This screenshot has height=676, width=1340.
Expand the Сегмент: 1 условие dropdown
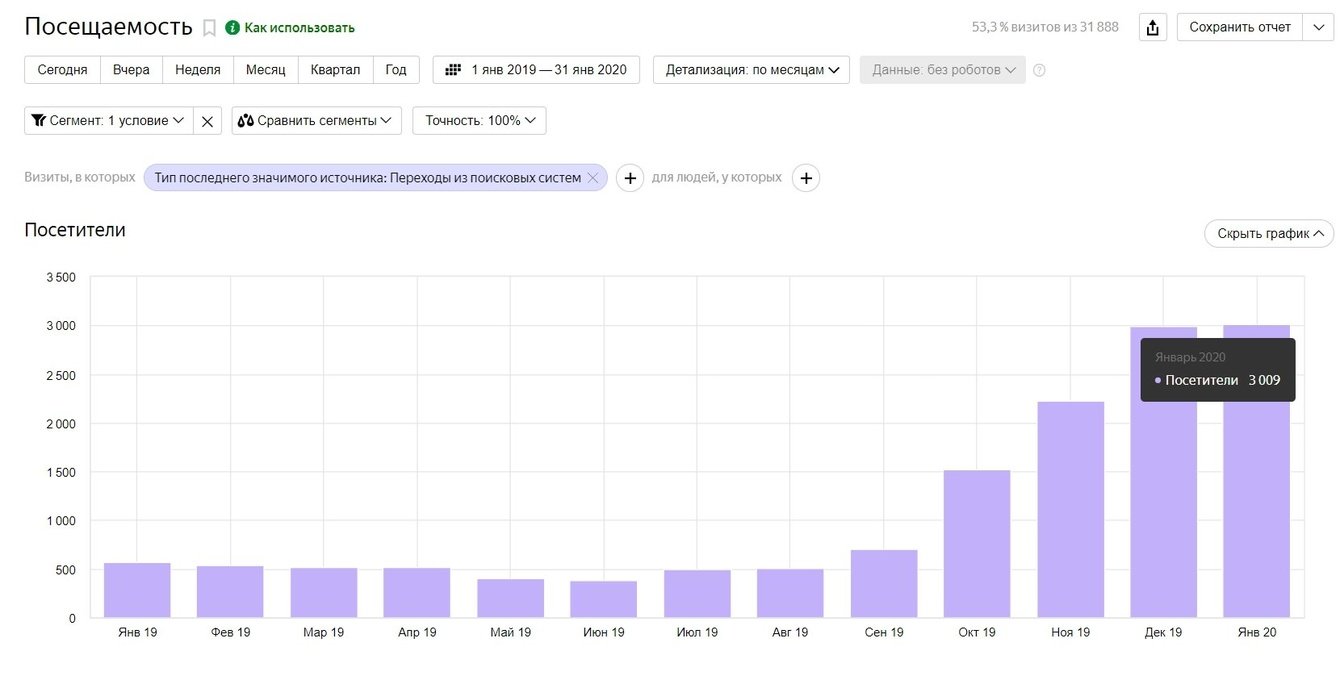tap(108, 121)
